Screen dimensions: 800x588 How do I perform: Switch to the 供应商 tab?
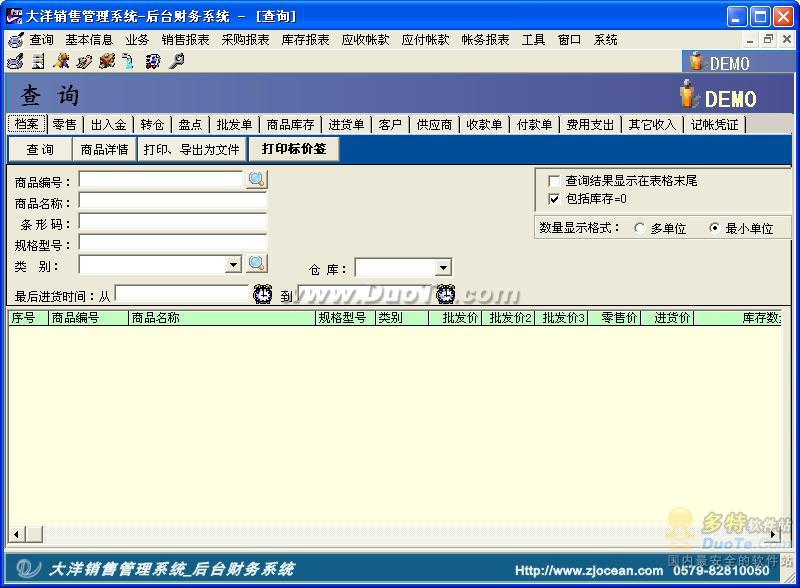tap(435, 125)
